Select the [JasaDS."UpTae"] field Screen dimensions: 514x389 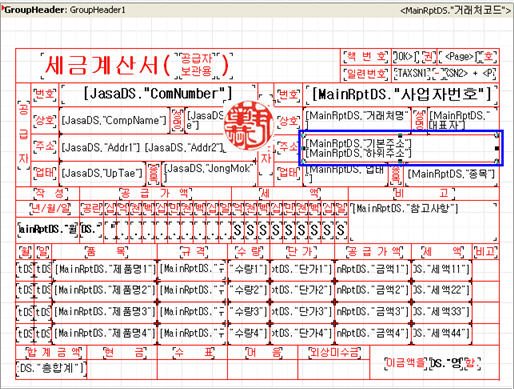[103, 174]
